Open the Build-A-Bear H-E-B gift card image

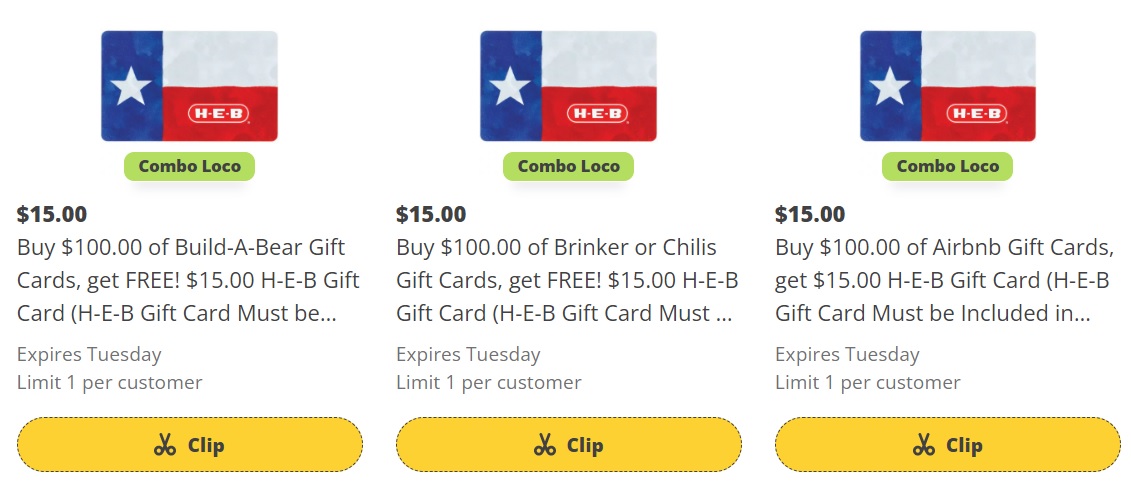[x=189, y=86]
